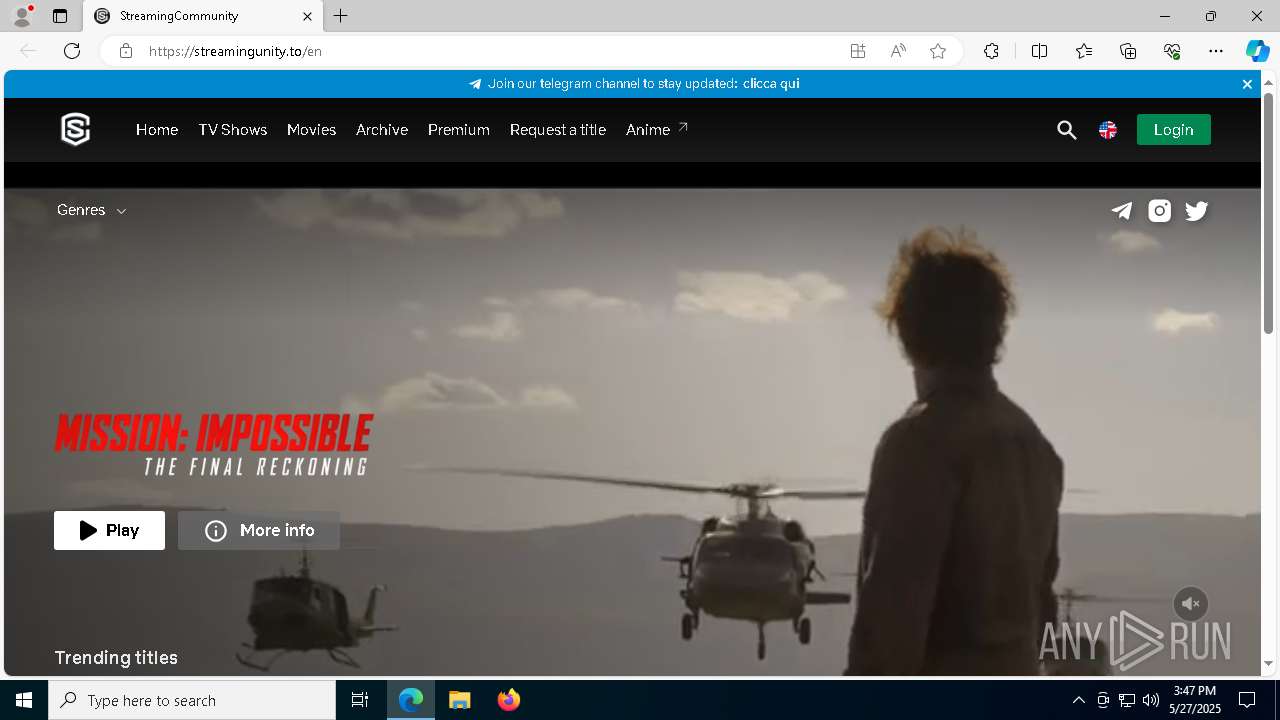Viewport: 1280px width, 720px height.
Task: Open More info for the featured movie
Action: click(x=259, y=530)
